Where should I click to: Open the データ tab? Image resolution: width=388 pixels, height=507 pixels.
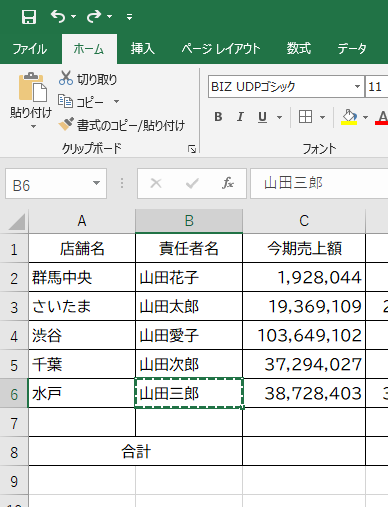click(x=352, y=49)
